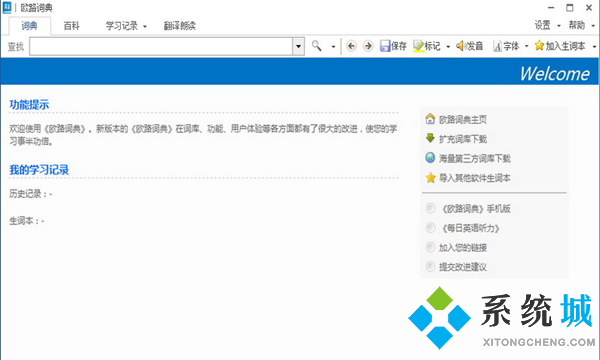Viewport: 600px width, 360px height.
Task: Click the 功能提示 heading
Action: click(29, 104)
